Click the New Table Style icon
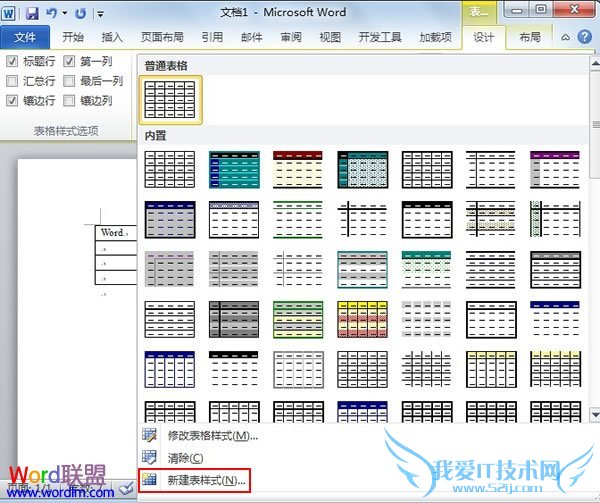 pos(149,480)
